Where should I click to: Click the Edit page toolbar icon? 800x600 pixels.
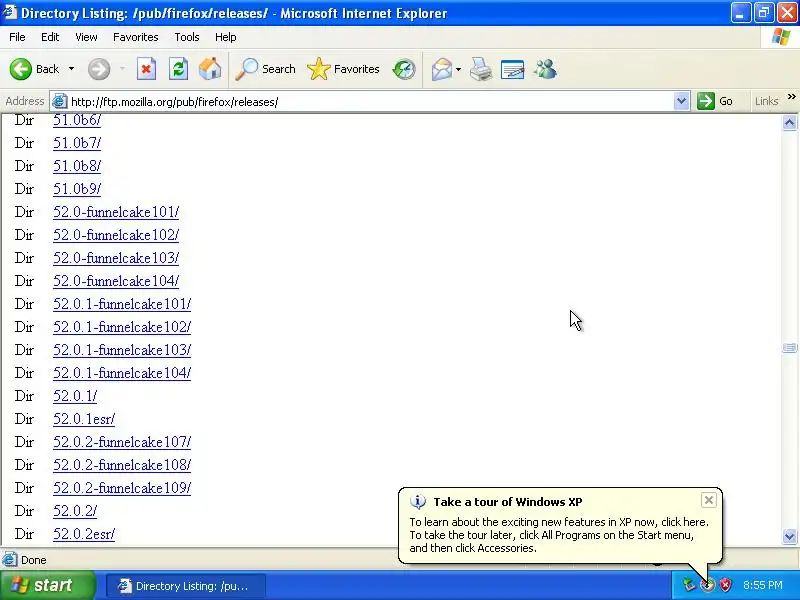click(513, 69)
